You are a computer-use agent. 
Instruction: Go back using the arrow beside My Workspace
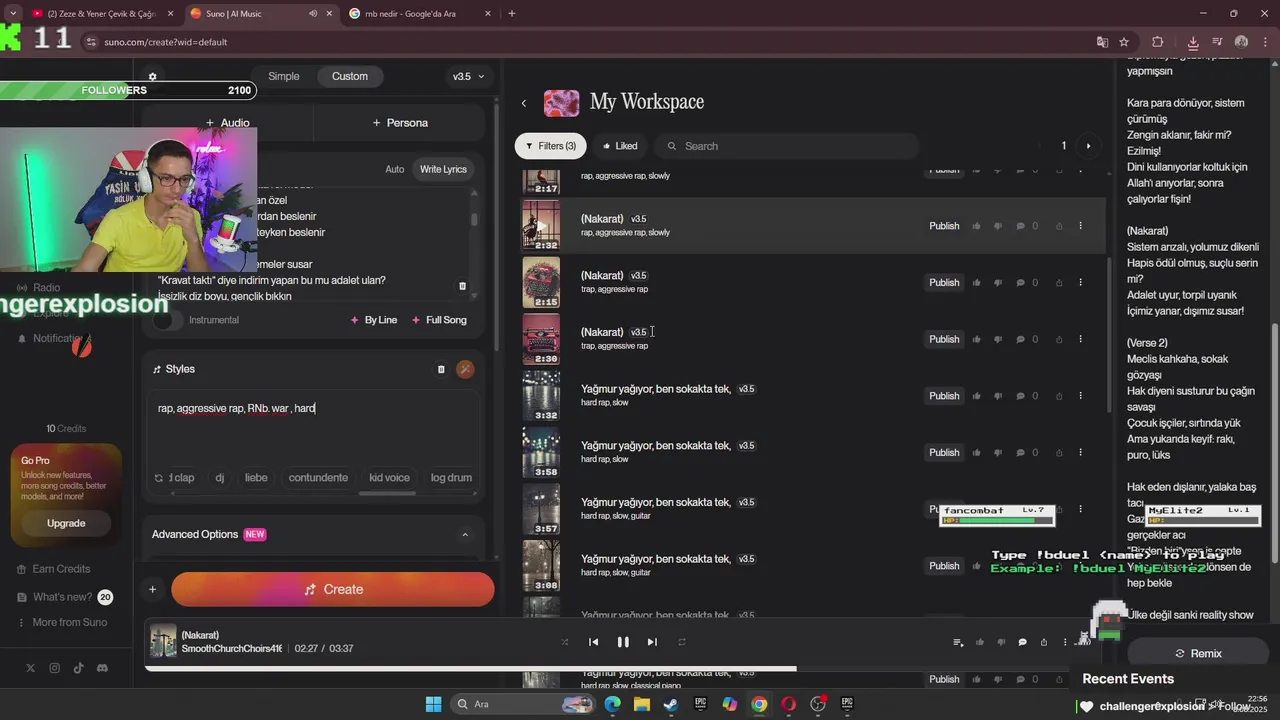523,103
